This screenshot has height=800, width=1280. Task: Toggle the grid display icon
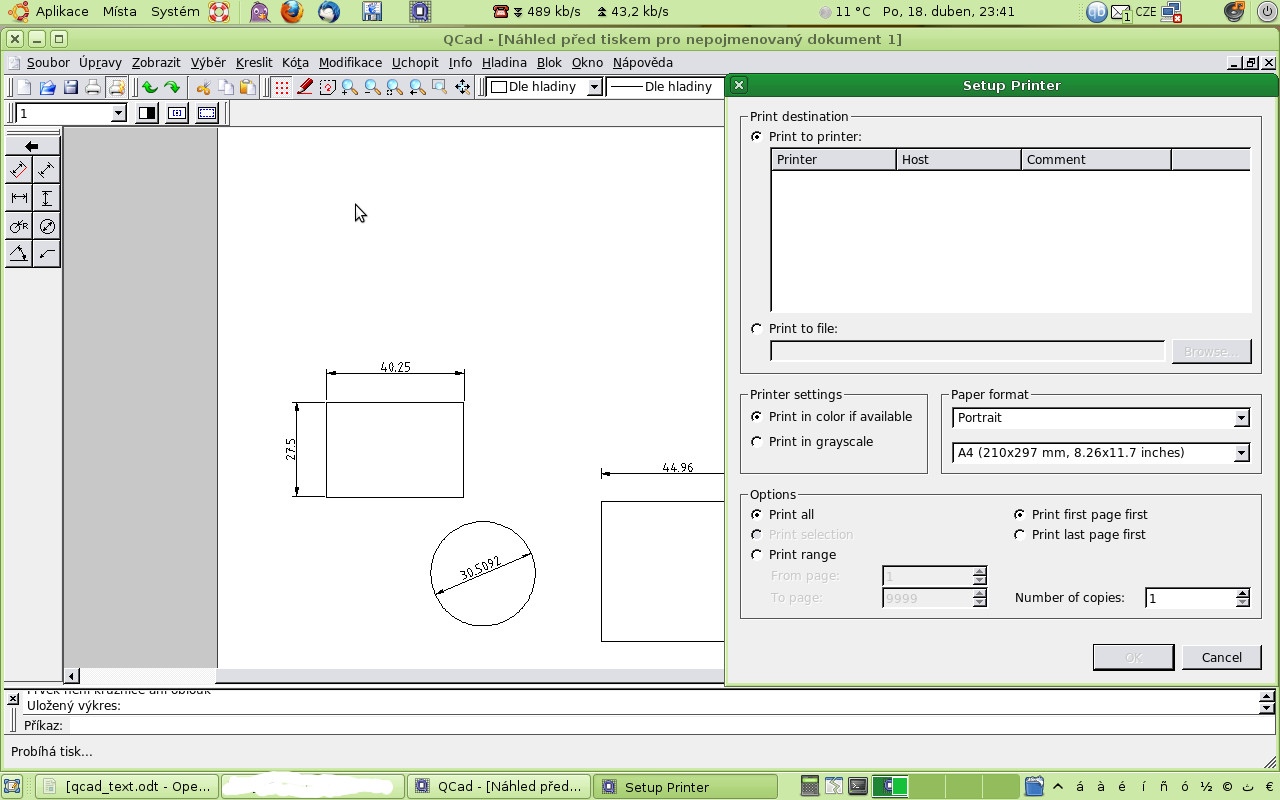(281, 87)
